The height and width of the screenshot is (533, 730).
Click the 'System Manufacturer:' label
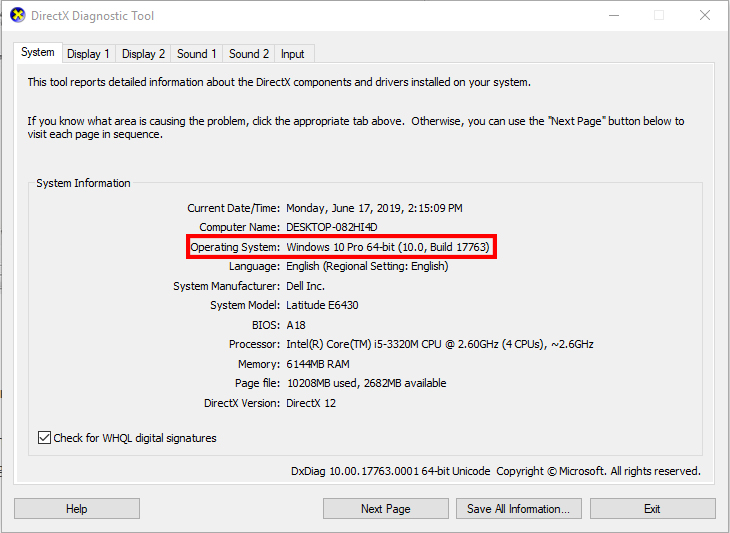tap(227, 286)
